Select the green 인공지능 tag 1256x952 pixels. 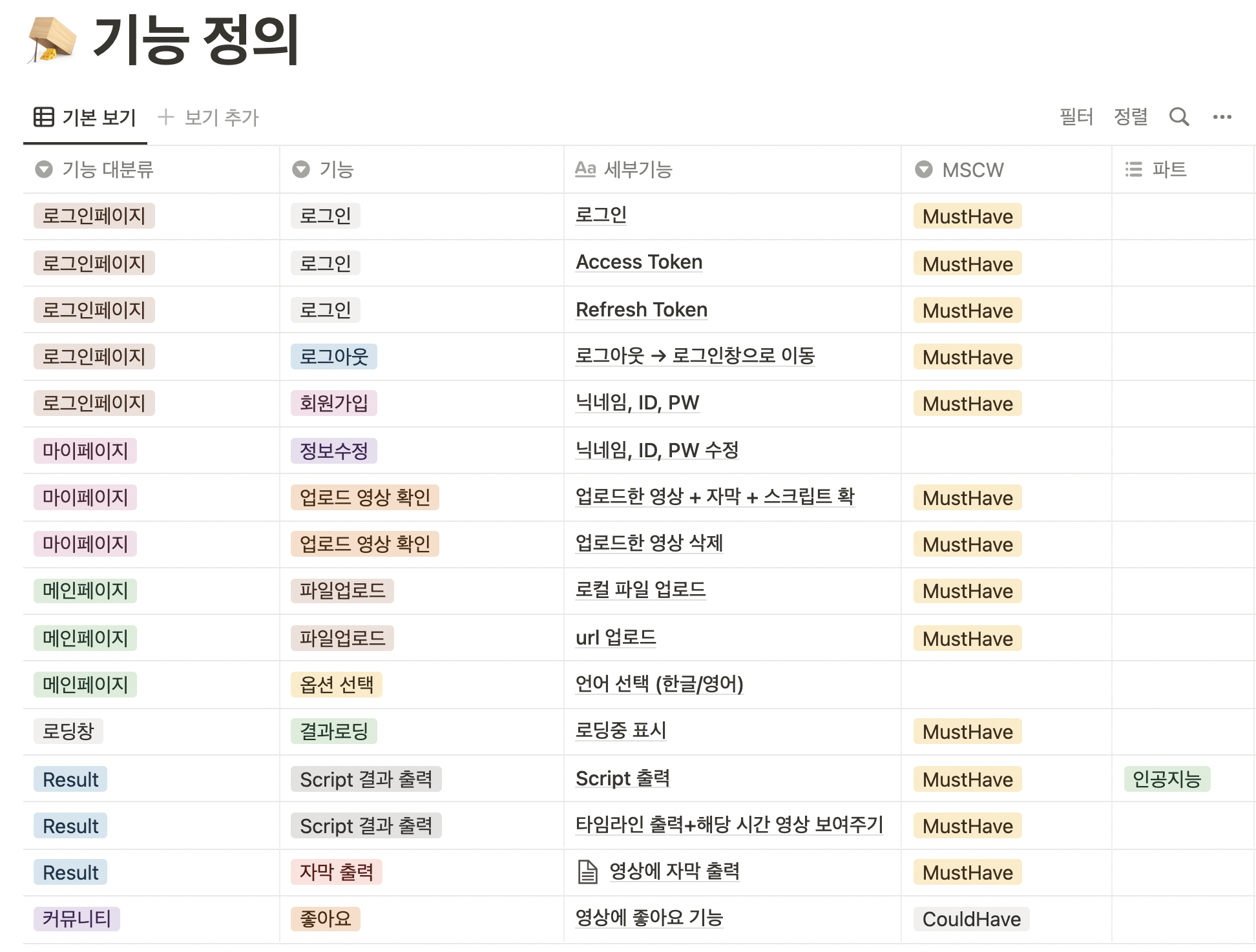[x=1166, y=779]
